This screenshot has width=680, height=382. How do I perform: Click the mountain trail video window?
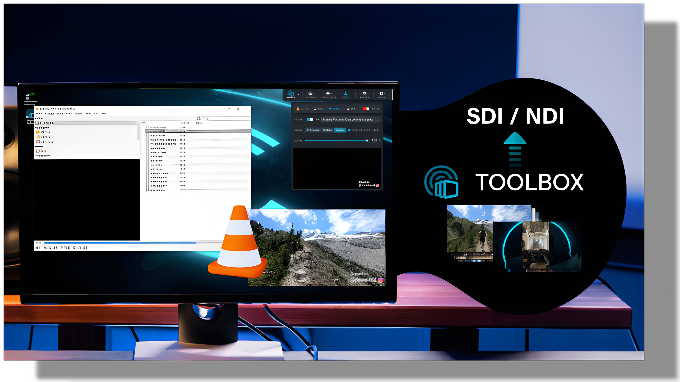pyautogui.click(x=316, y=247)
